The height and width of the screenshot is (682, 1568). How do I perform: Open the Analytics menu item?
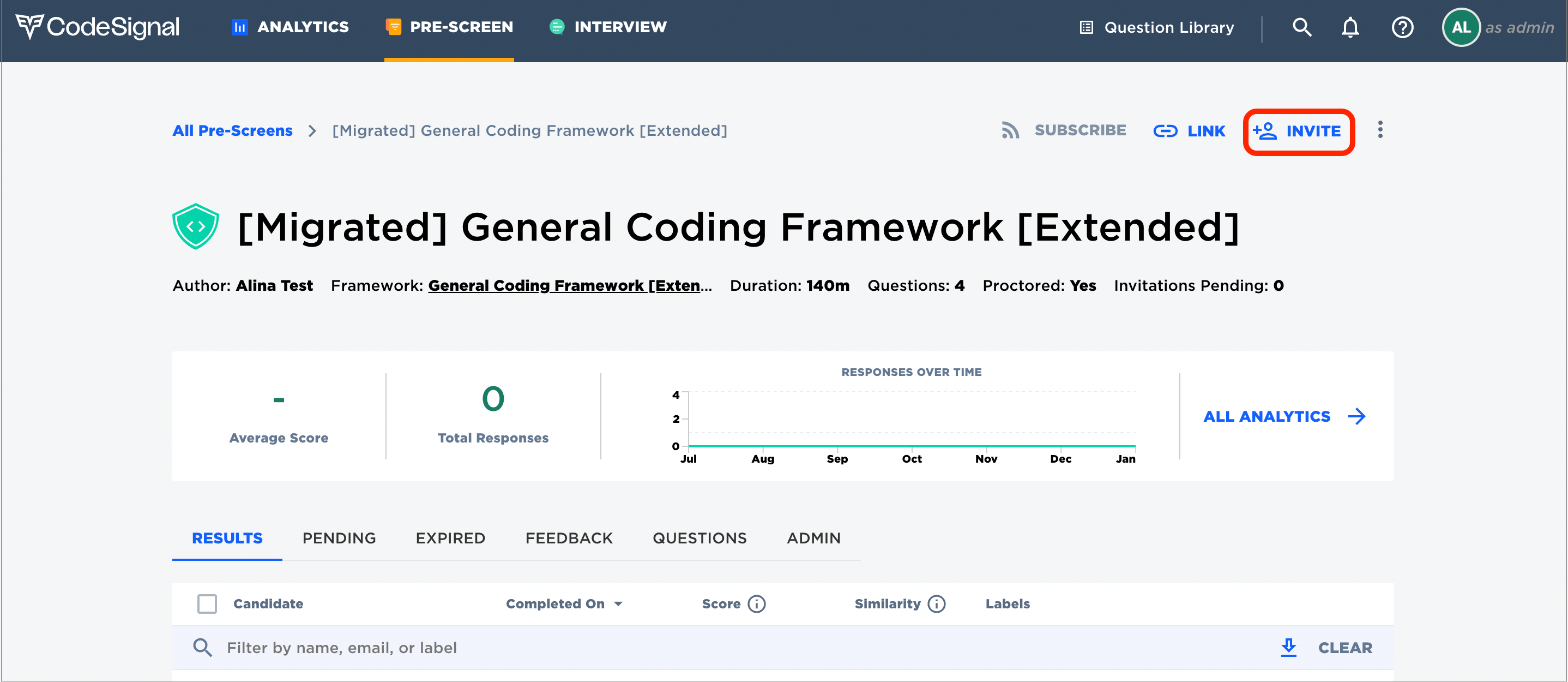click(291, 27)
